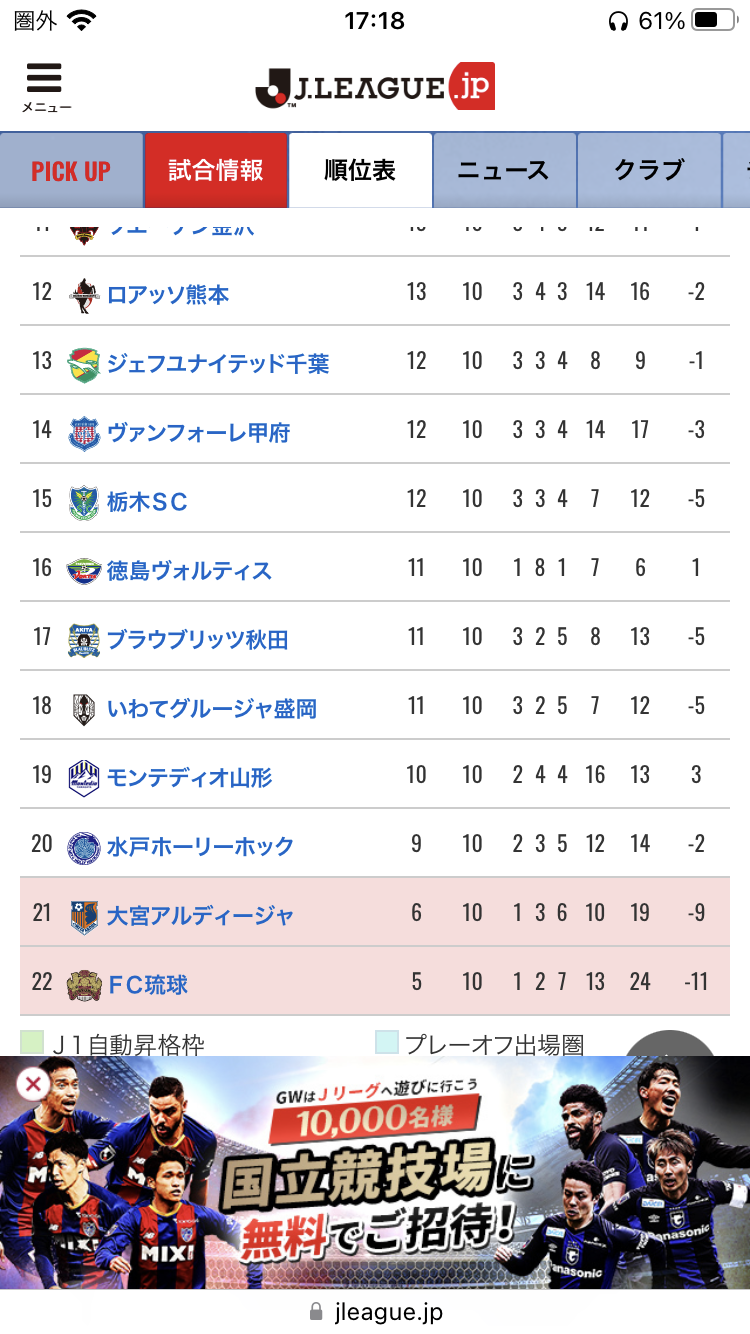This screenshot has height=1334, width=750.
Task: Click the 大宮アルディージャ team link
Action: [200, 916]
